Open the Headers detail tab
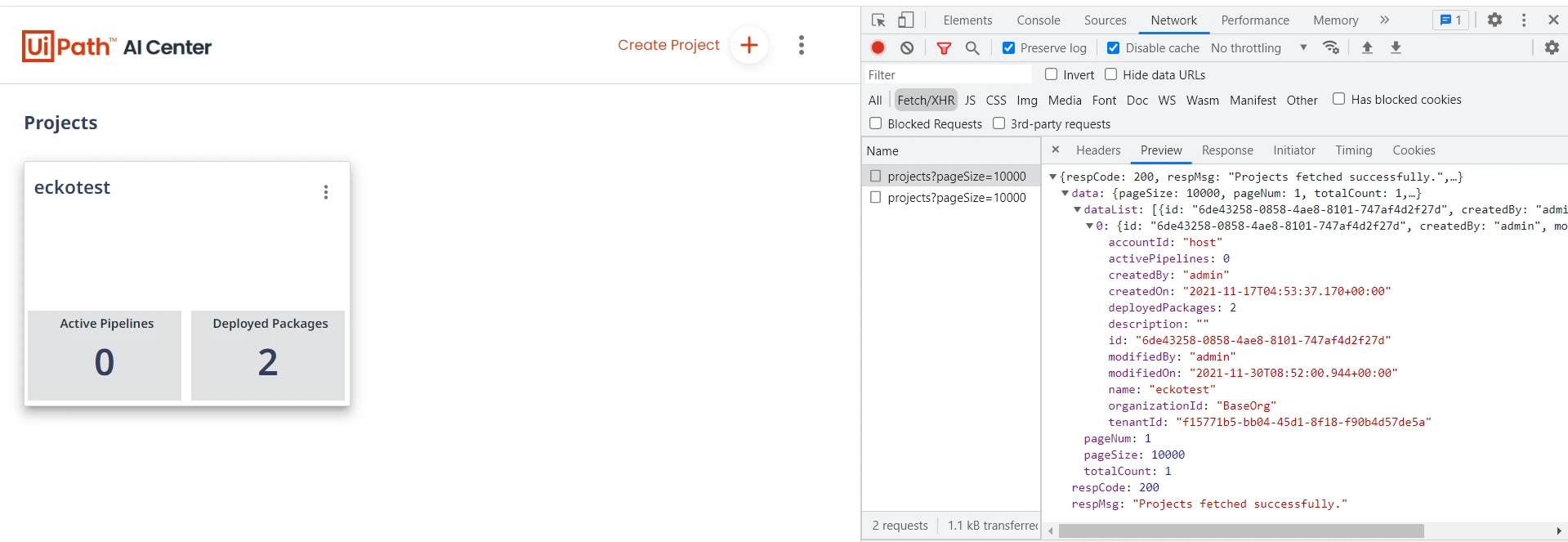1568x542 pixels. click(x=1098, y=150)
